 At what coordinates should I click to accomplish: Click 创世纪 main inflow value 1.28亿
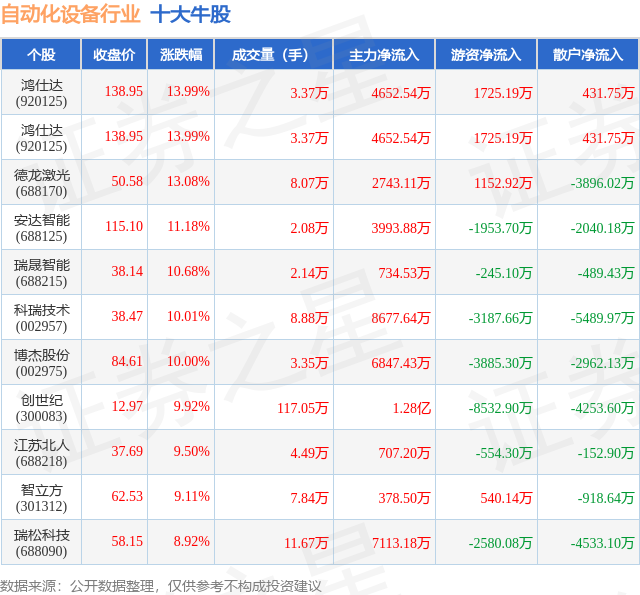411,408
